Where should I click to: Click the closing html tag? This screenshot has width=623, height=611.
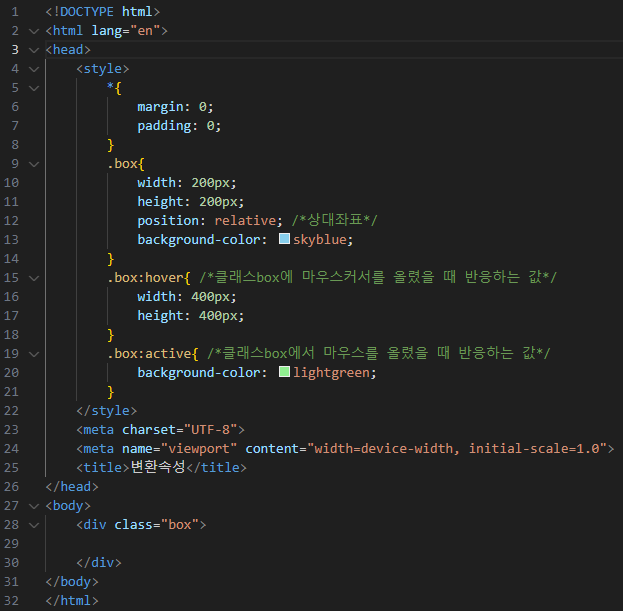(x=72, y=601)
